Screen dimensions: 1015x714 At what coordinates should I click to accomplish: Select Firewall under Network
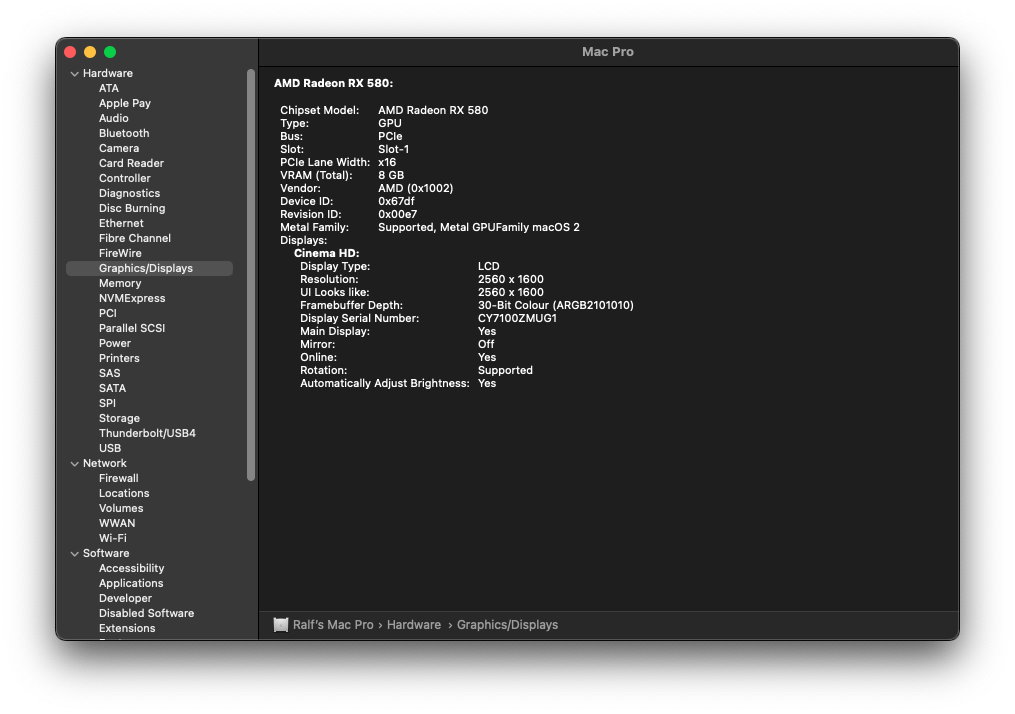coord(118,478)
